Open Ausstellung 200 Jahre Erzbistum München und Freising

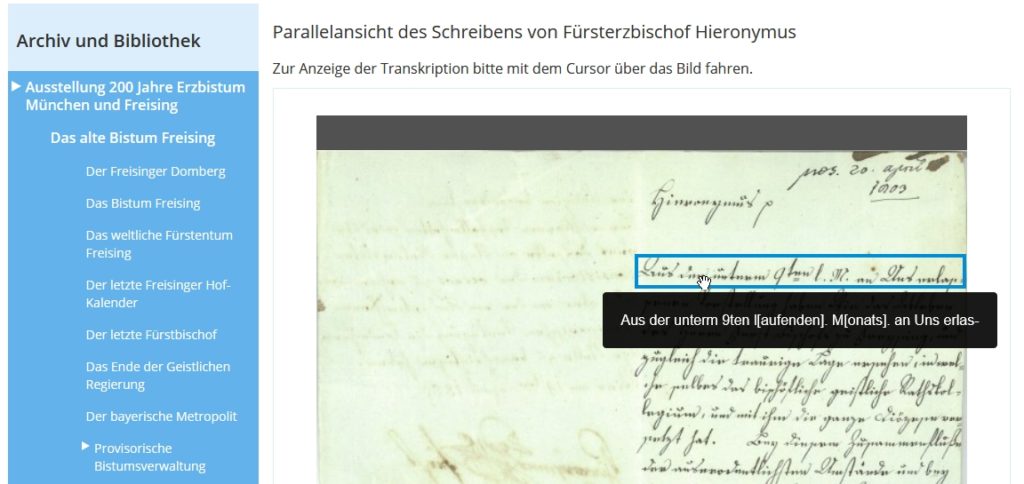coord(135,96)
